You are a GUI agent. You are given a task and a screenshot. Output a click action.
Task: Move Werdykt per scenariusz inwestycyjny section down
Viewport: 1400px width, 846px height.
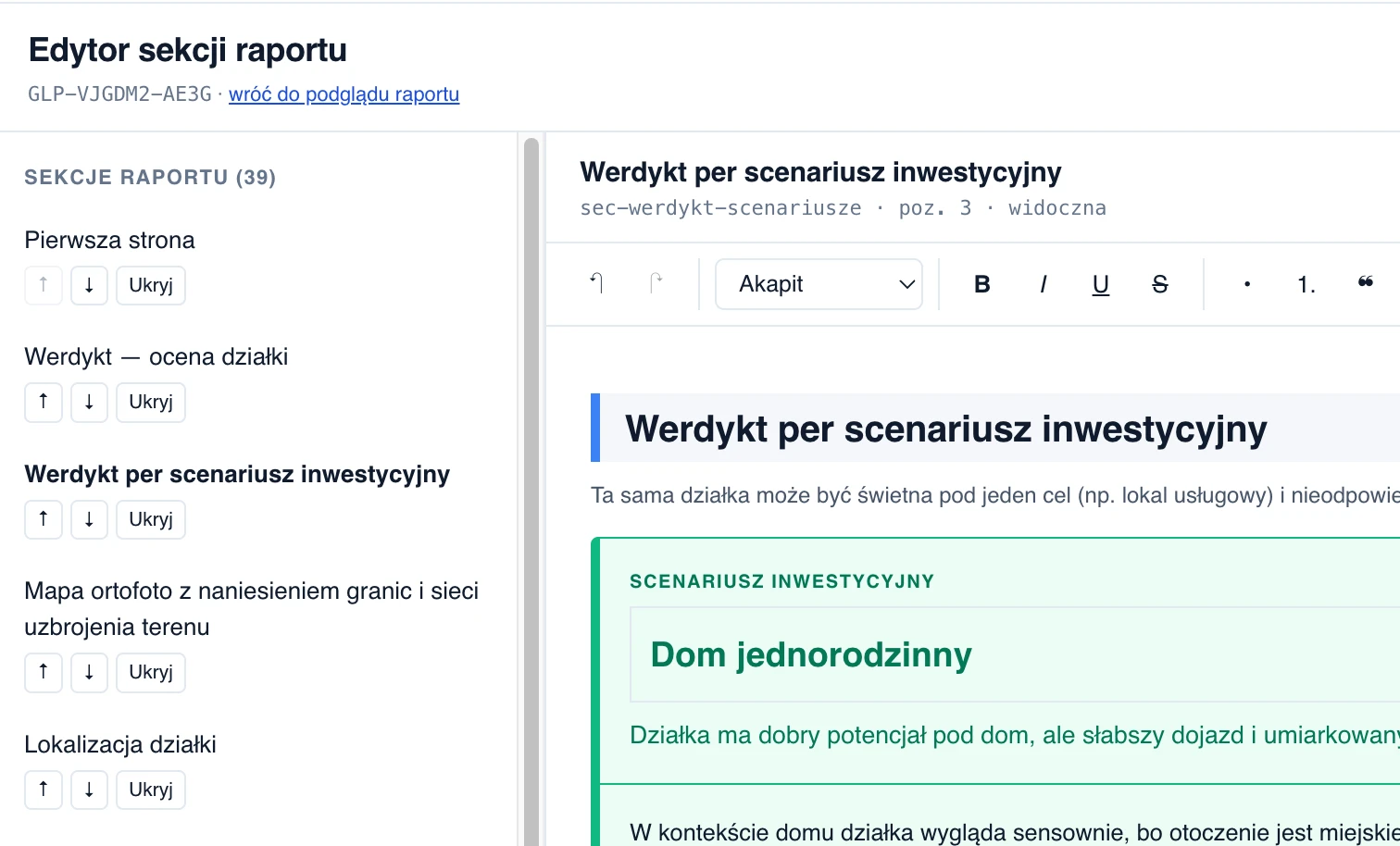[89, 519]
